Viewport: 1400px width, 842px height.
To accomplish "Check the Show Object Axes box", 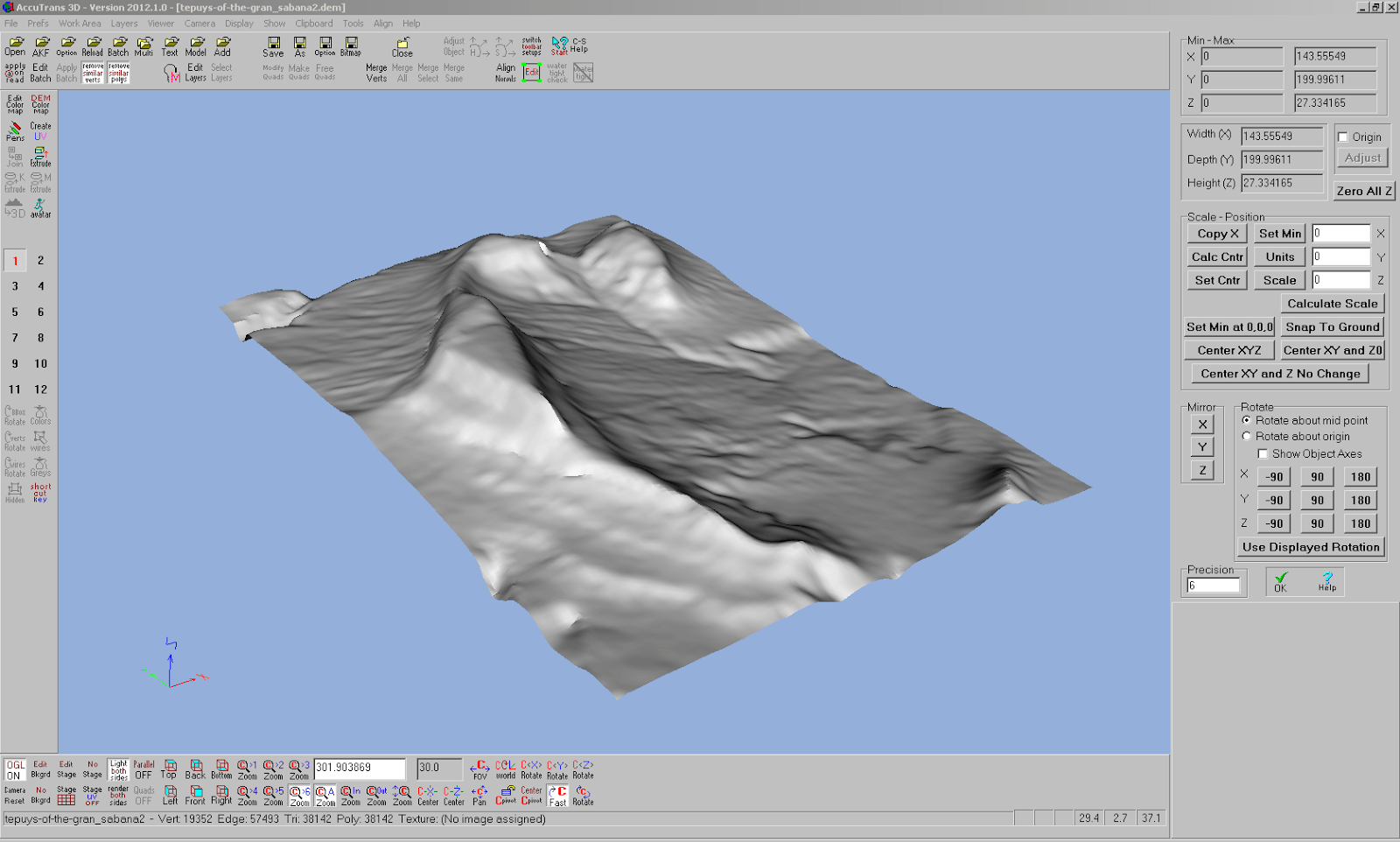I will (1263, 454).
